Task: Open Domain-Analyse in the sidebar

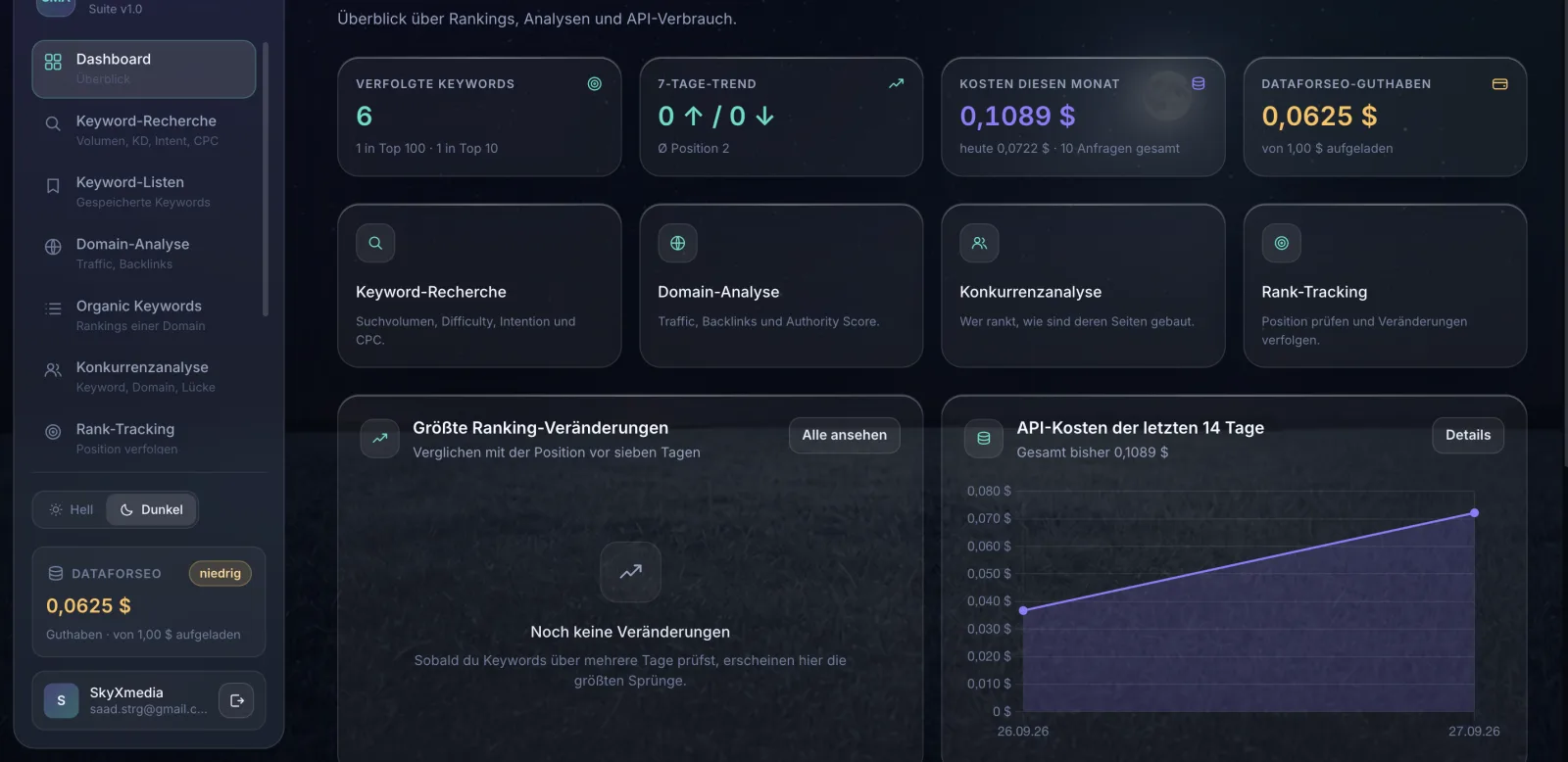Action: click(x=144, y=254)
